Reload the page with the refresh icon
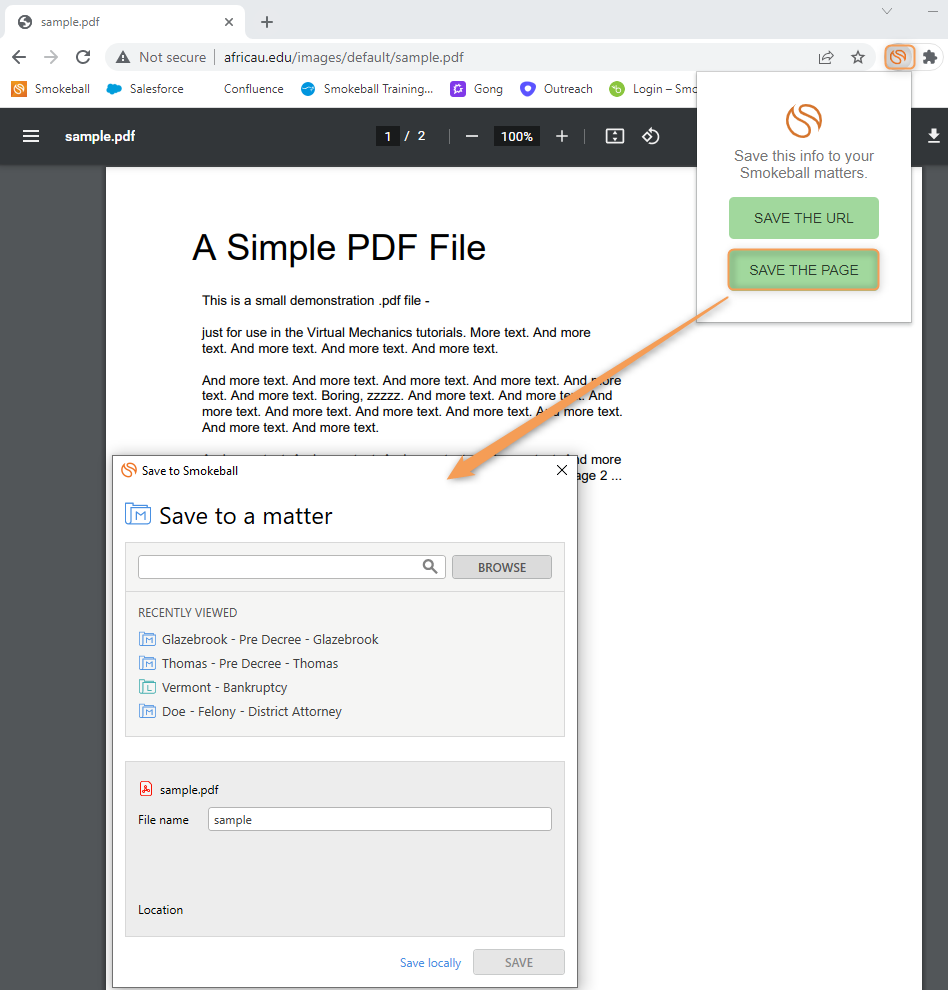Viewport: 948px width, 990px height. (x=83, y=57)
